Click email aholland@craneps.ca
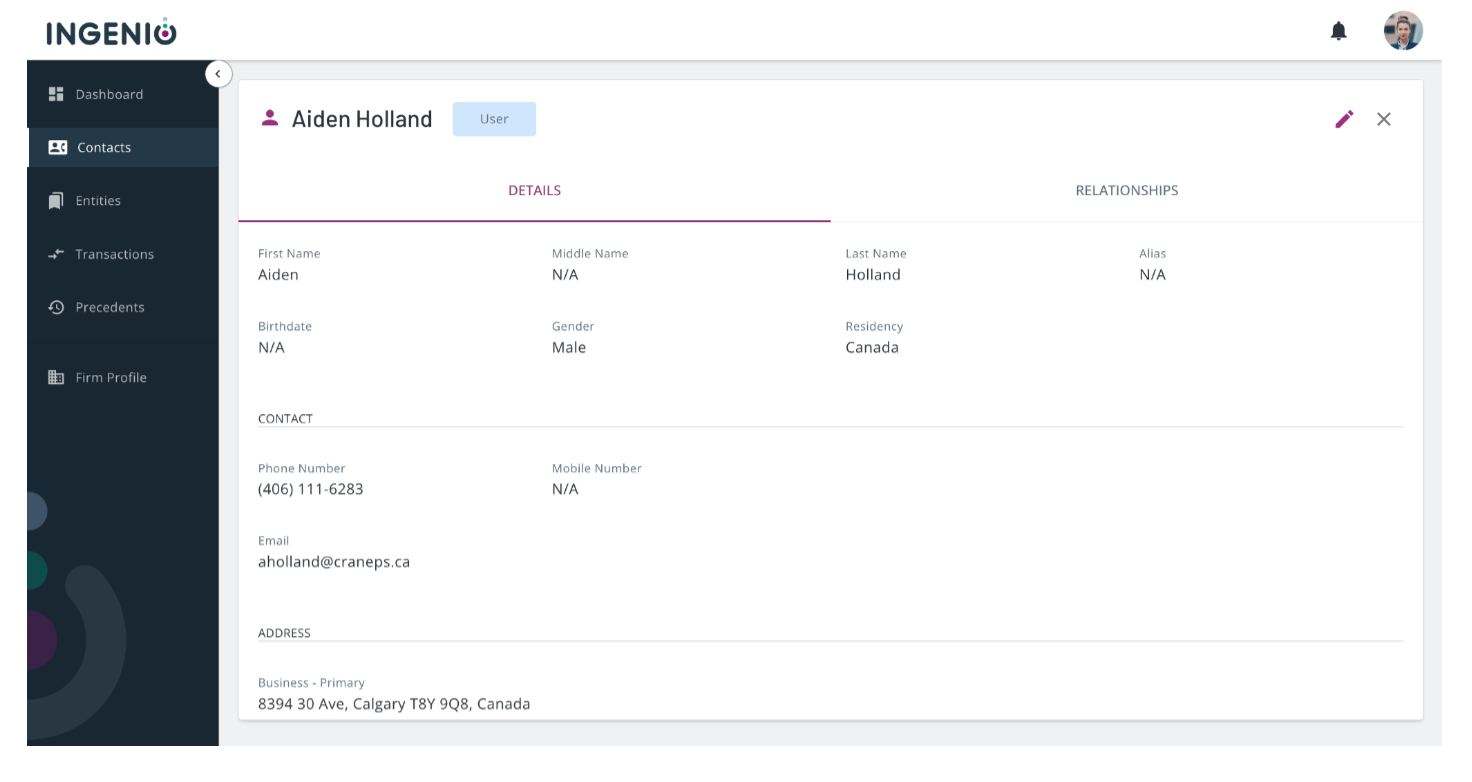This screenshot has width=1472, height=782. tap(334, 562)
